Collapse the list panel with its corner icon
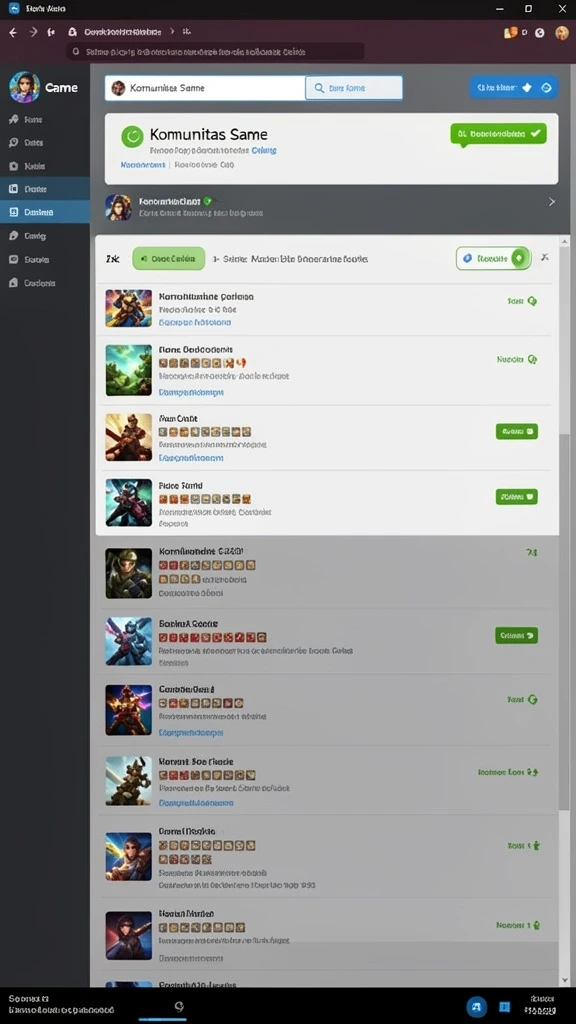This screenshot has width=576, height=1024. point(545,257)
